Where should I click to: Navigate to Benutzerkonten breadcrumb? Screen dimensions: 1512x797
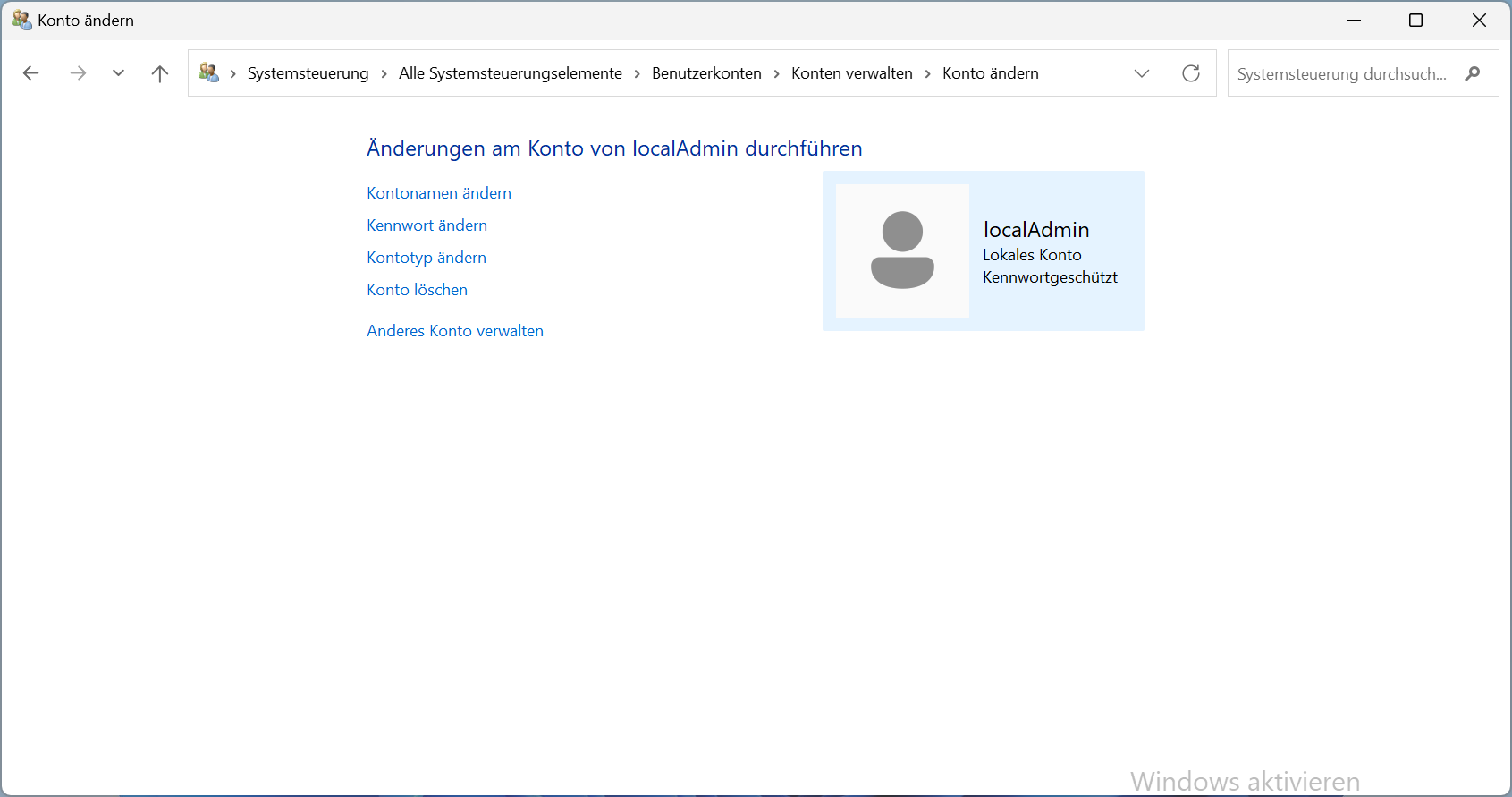click(x=706, y=73)
